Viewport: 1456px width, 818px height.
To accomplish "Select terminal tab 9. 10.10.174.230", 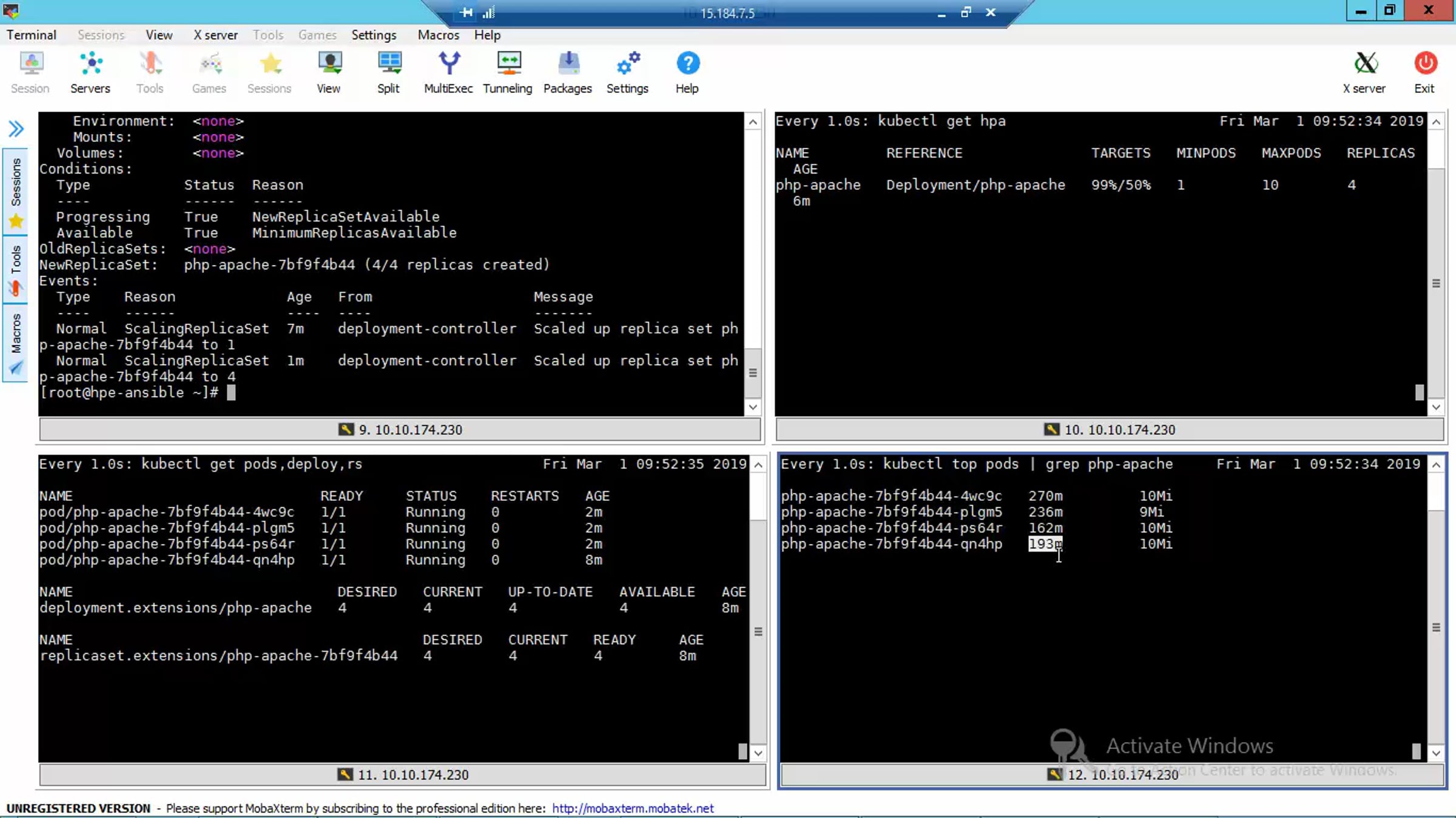I will click(400, 429).
